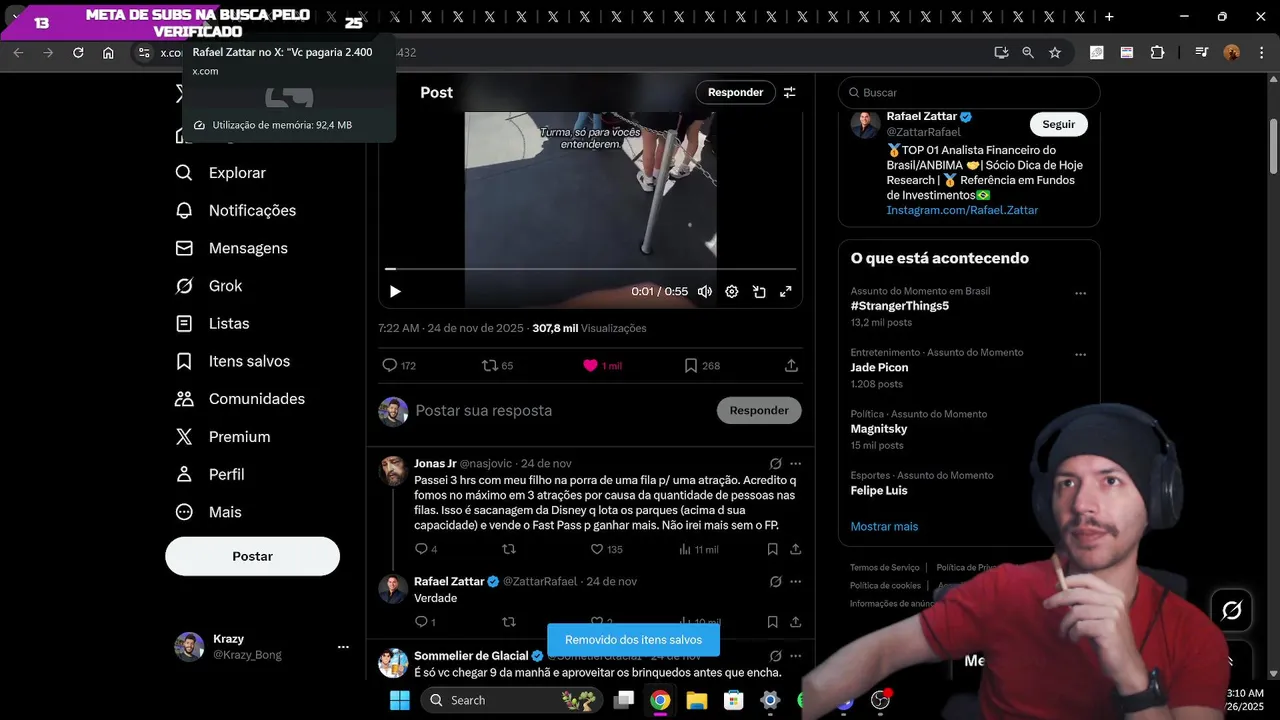
Task: Open Premium in the sidebar
Action: 222,437
